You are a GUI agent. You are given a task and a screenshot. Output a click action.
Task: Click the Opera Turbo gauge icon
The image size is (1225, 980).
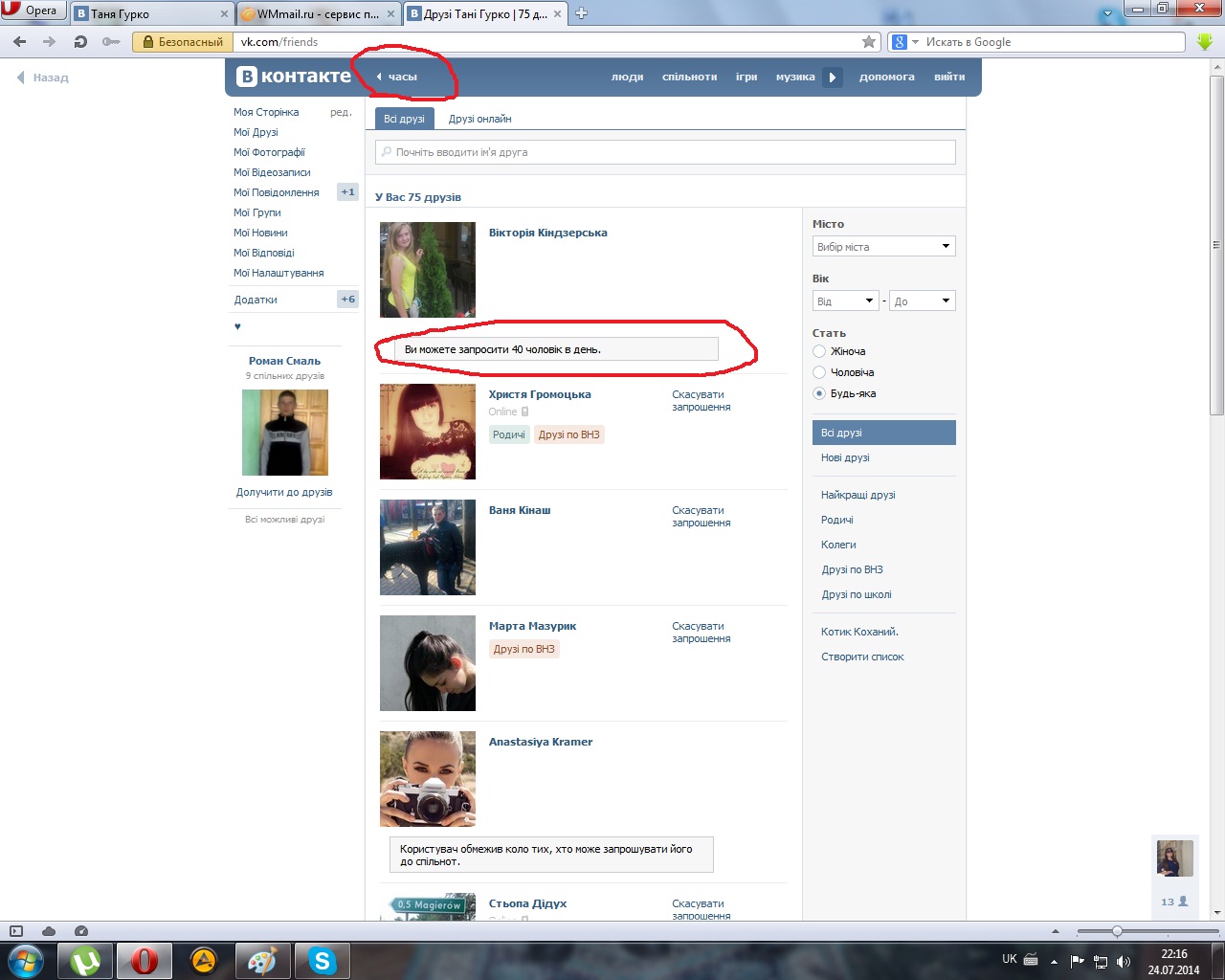coord(81,931)
